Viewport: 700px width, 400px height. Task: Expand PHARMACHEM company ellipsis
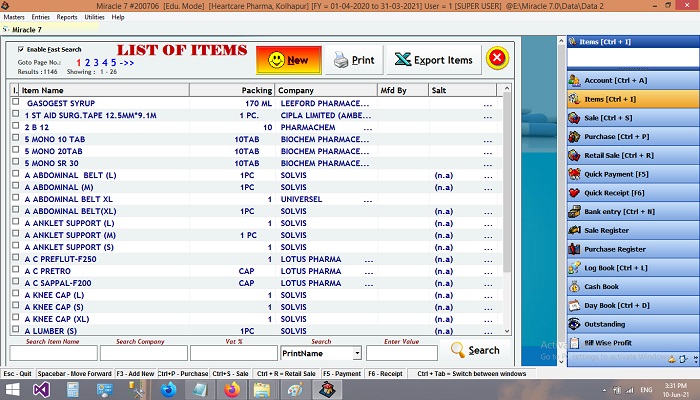click(x=367, y=129)
